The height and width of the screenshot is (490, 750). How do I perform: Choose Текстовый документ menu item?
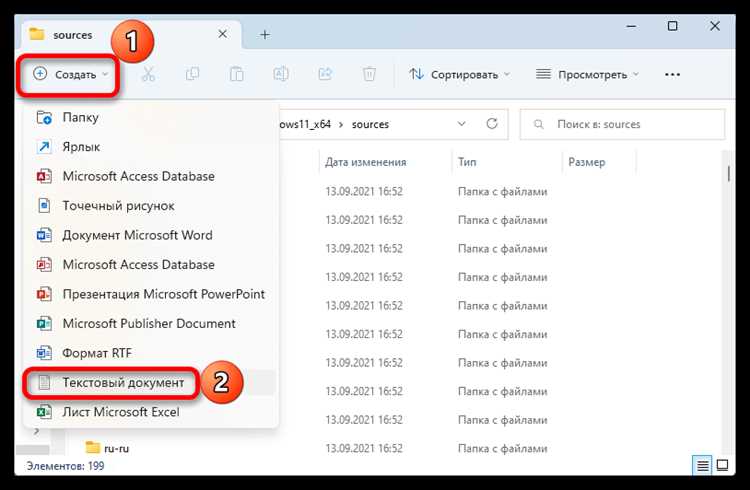tap(151, 383)
